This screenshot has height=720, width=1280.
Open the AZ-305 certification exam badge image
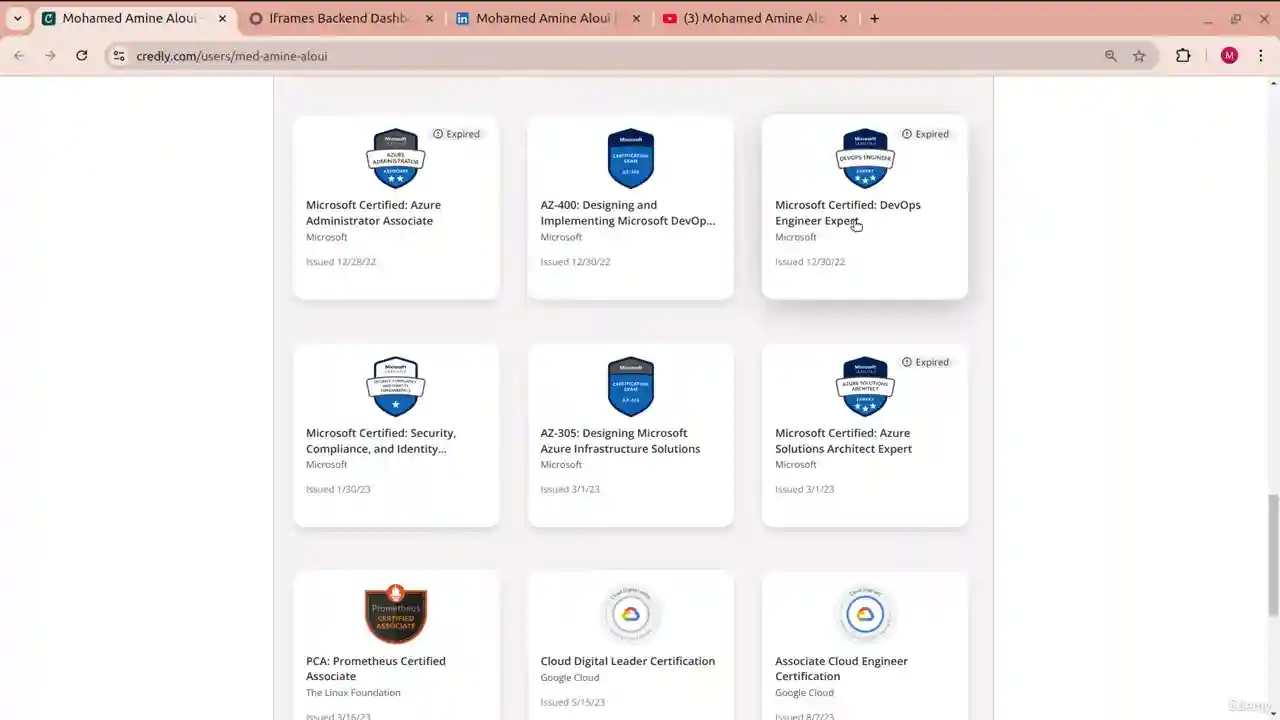(631, 386)
